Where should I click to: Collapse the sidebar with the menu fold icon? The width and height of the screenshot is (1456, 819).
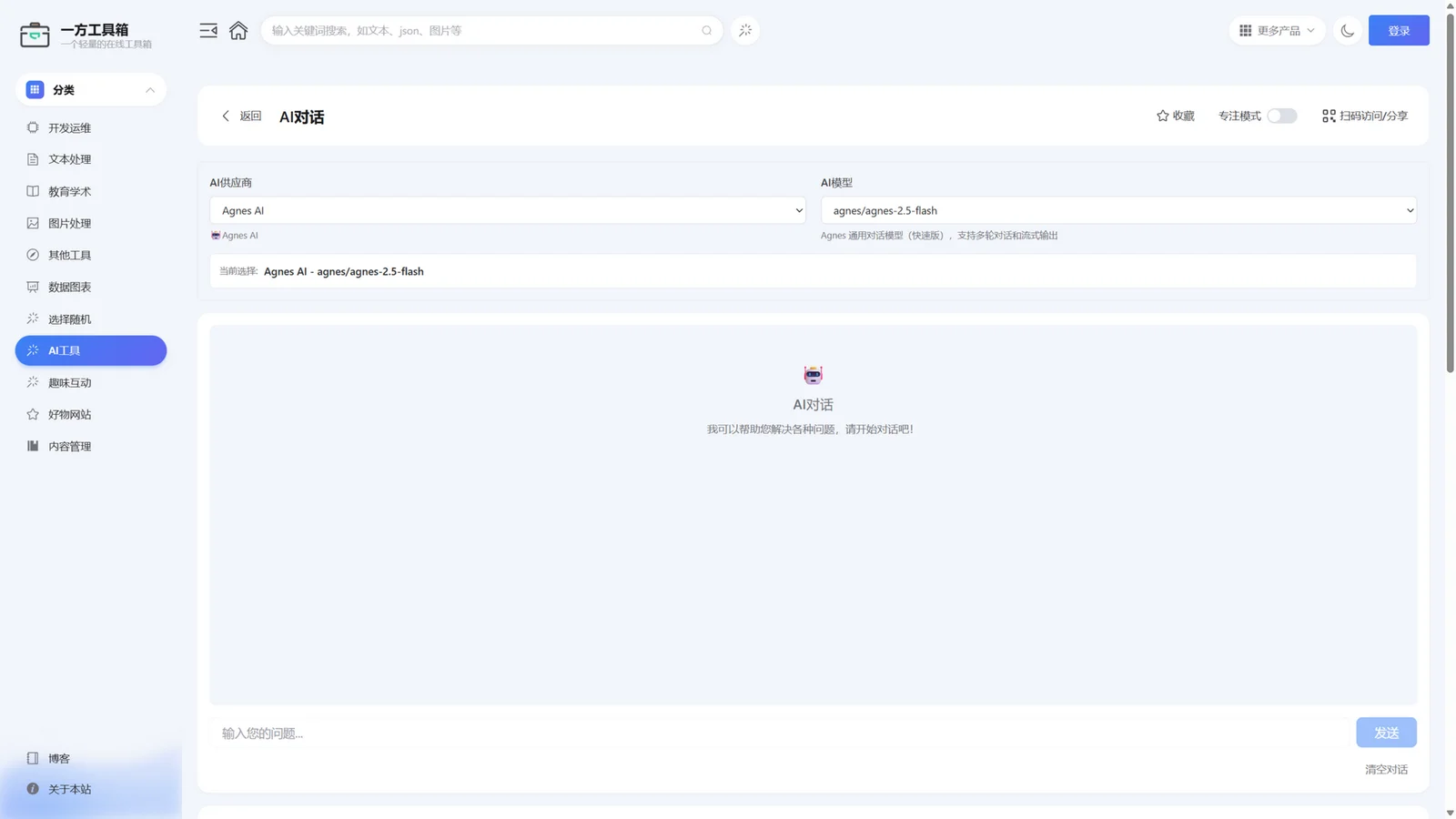(x=208, y=30)
